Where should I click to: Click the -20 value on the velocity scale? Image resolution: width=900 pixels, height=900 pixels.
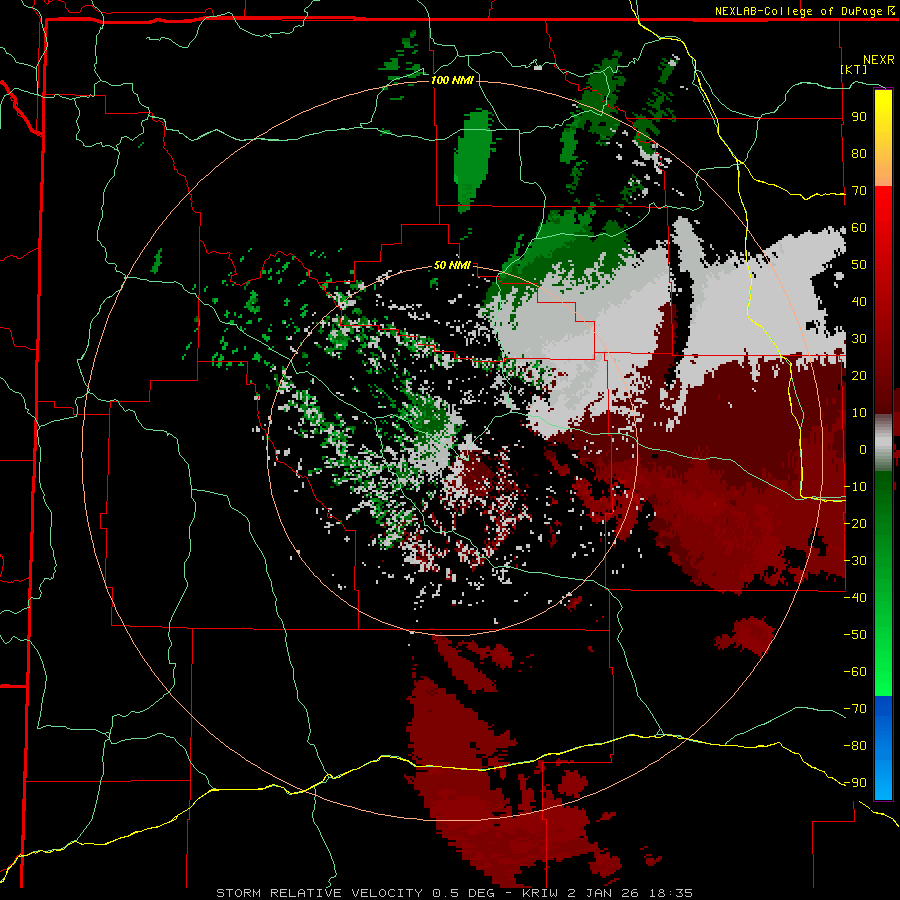pos(855,524)
